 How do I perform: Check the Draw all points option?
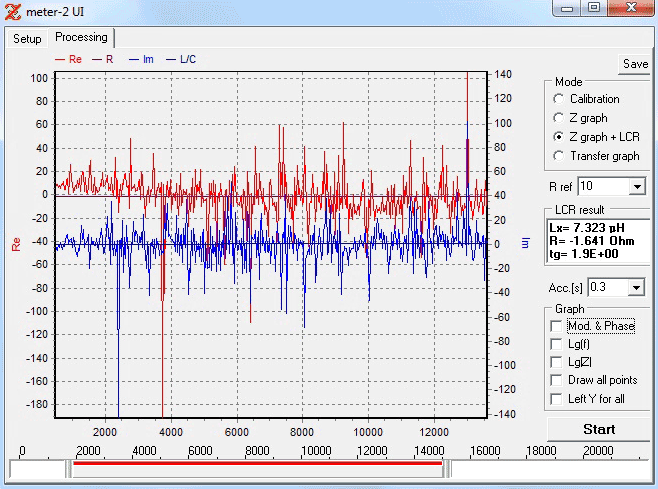(x=557, y=380)
